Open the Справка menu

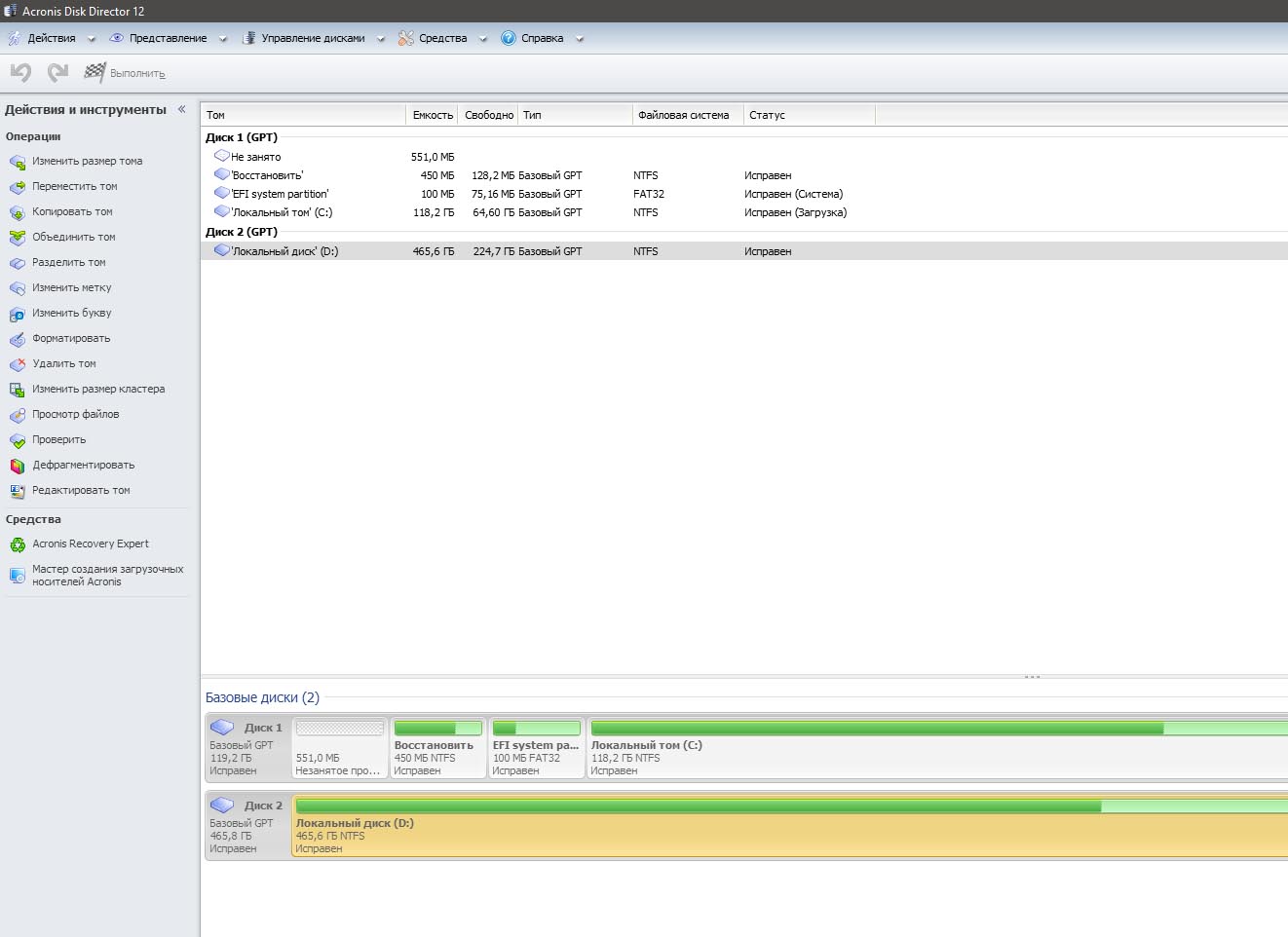click(542, 38)
